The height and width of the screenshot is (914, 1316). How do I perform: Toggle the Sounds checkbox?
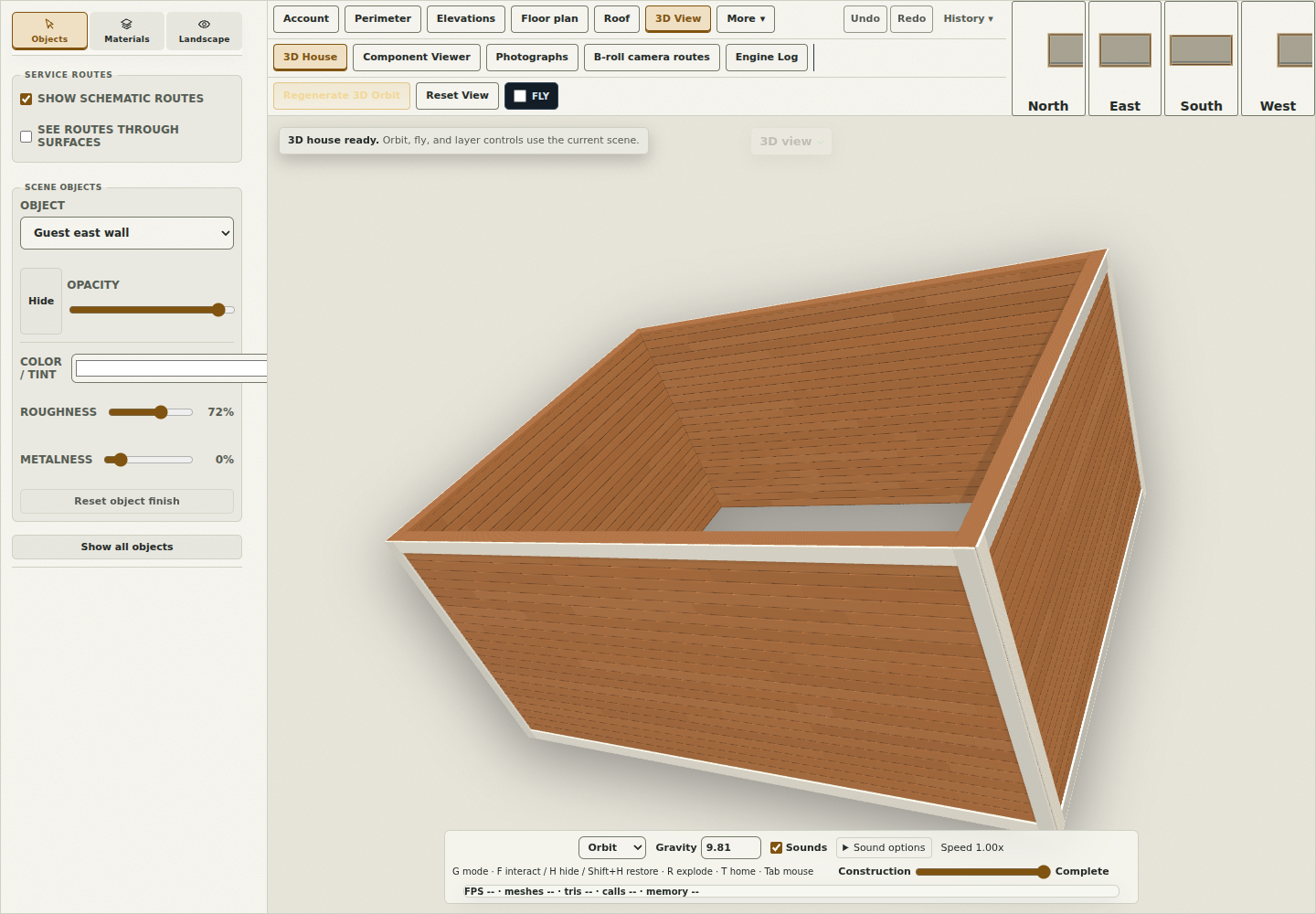click(777, 848)
